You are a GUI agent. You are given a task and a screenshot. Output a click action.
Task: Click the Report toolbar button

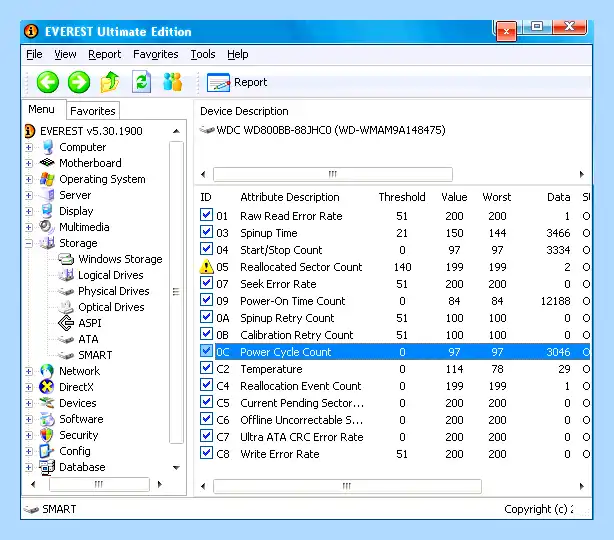pyautogui.click(x=237, y=82)
